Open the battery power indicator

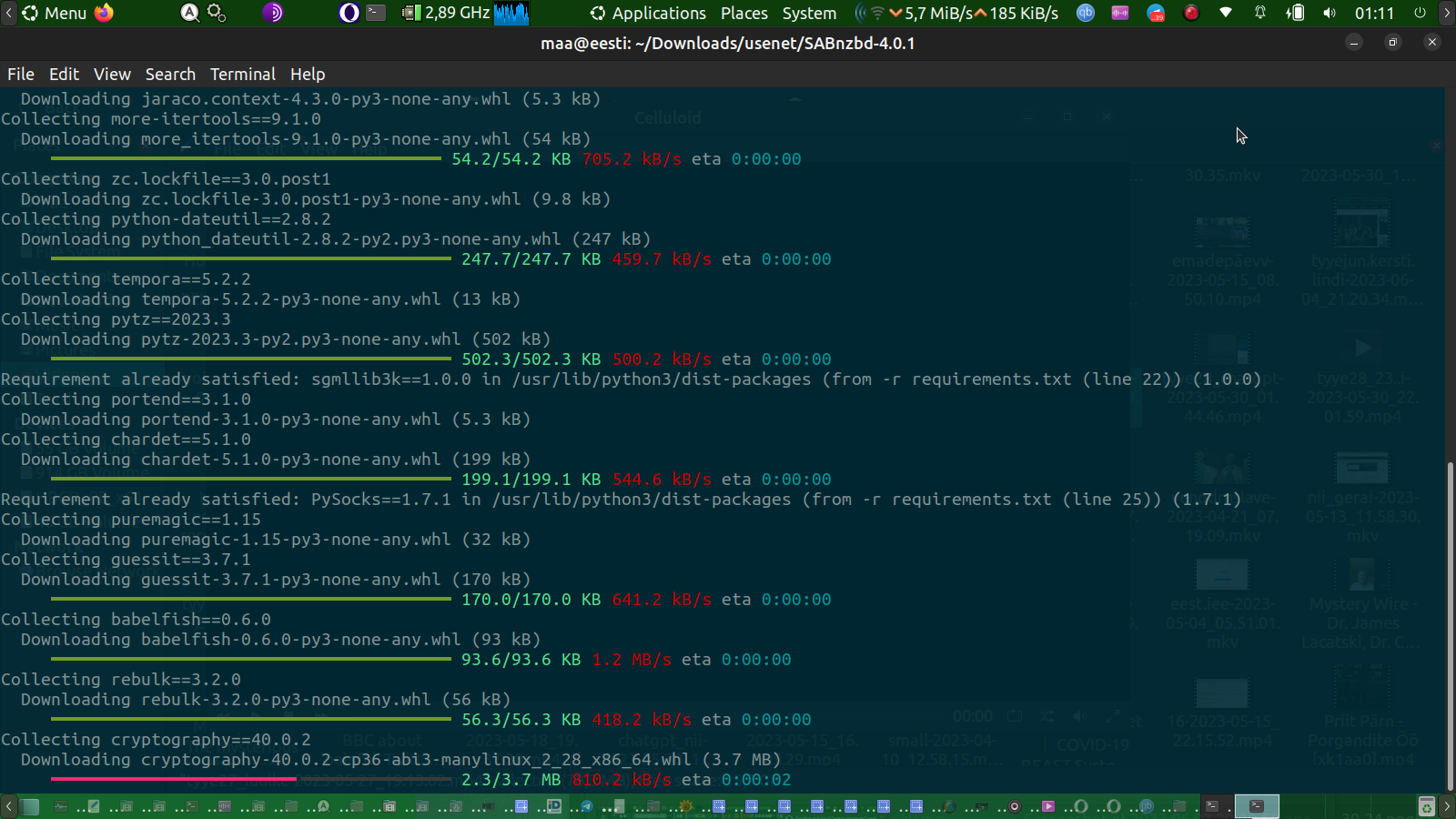click(x=1295, y=13)
